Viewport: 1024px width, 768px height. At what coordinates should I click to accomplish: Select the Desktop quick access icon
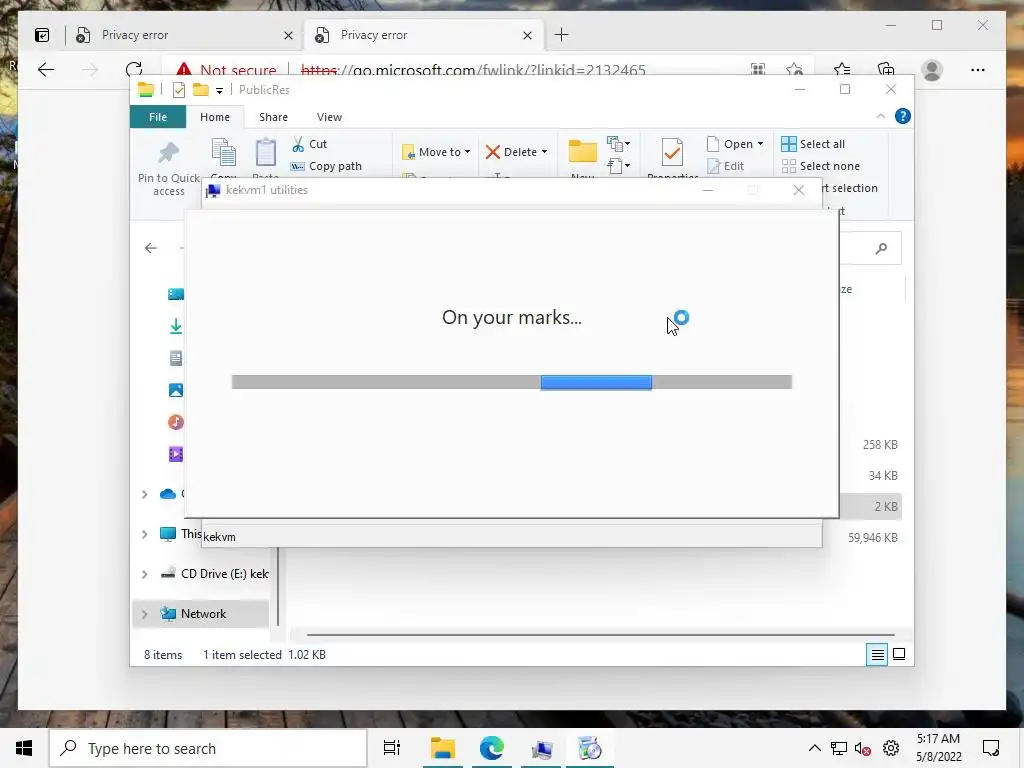coord(176,295)
